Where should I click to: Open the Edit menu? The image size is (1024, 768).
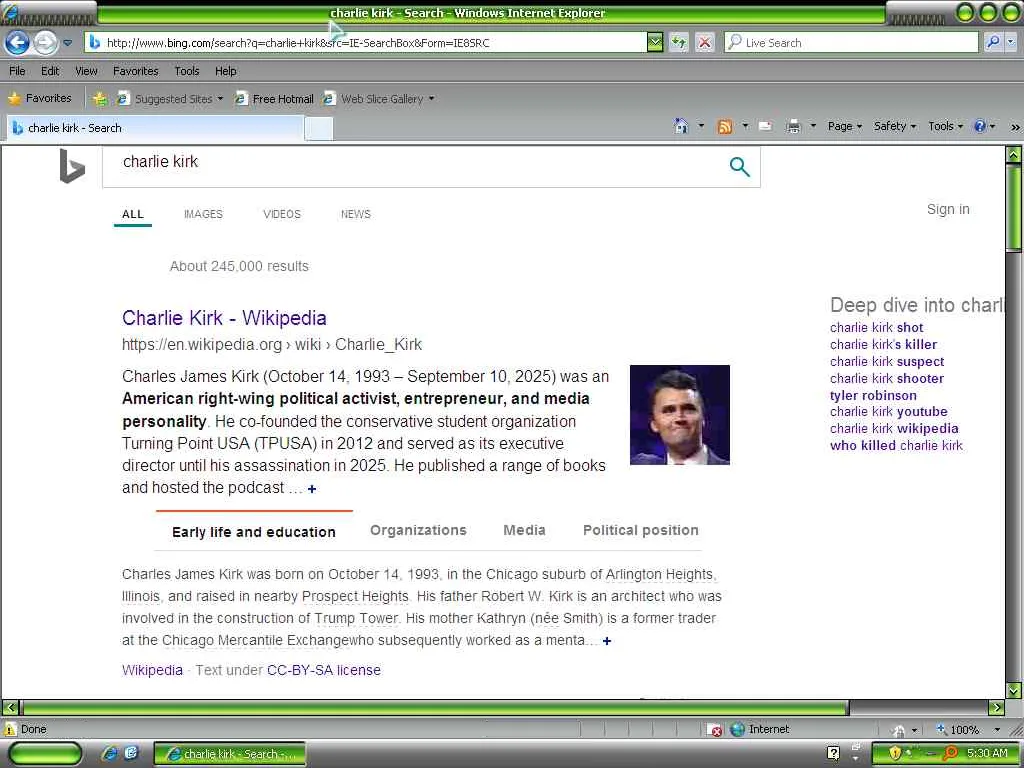50,71
